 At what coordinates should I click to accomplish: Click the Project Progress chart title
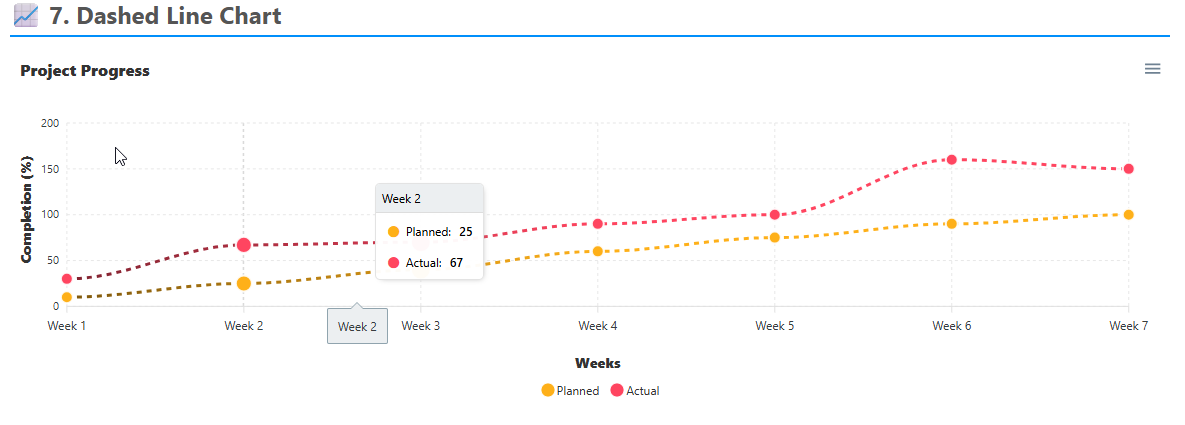click(x=85, y=71)
